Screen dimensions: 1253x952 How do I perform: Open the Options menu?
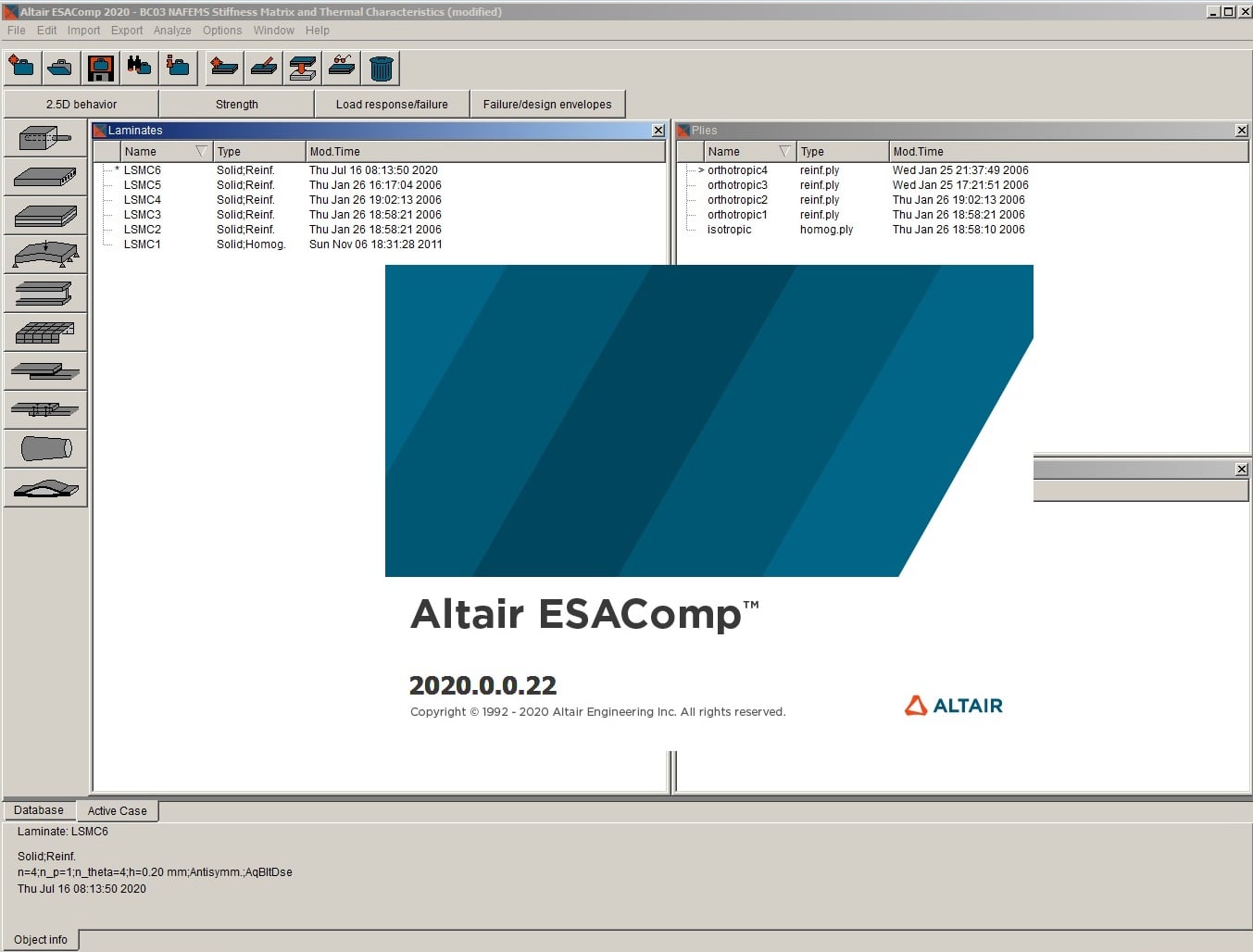pos(222,31)
